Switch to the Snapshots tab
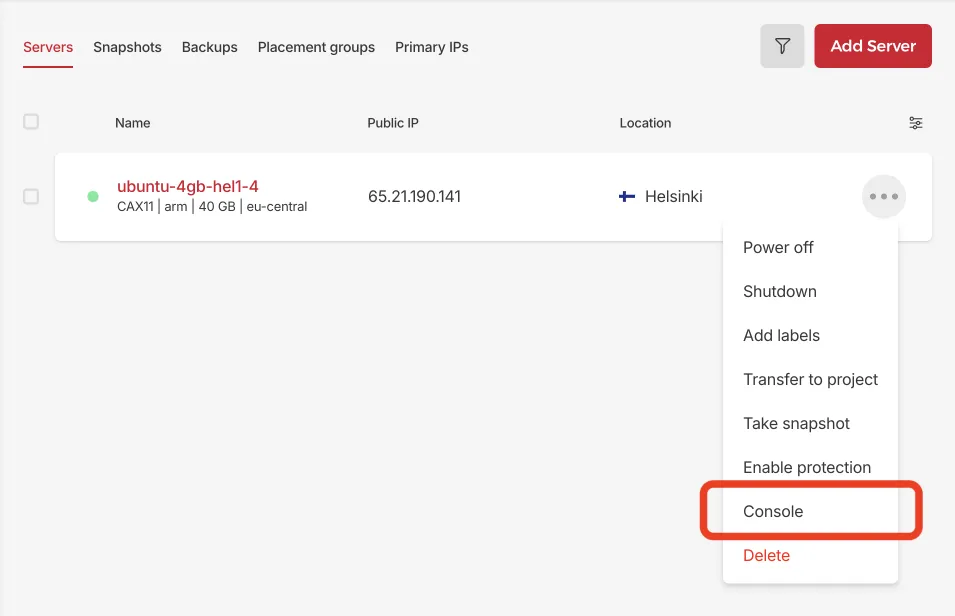Viewport: 955px width, 616px height. click(127, 47)
